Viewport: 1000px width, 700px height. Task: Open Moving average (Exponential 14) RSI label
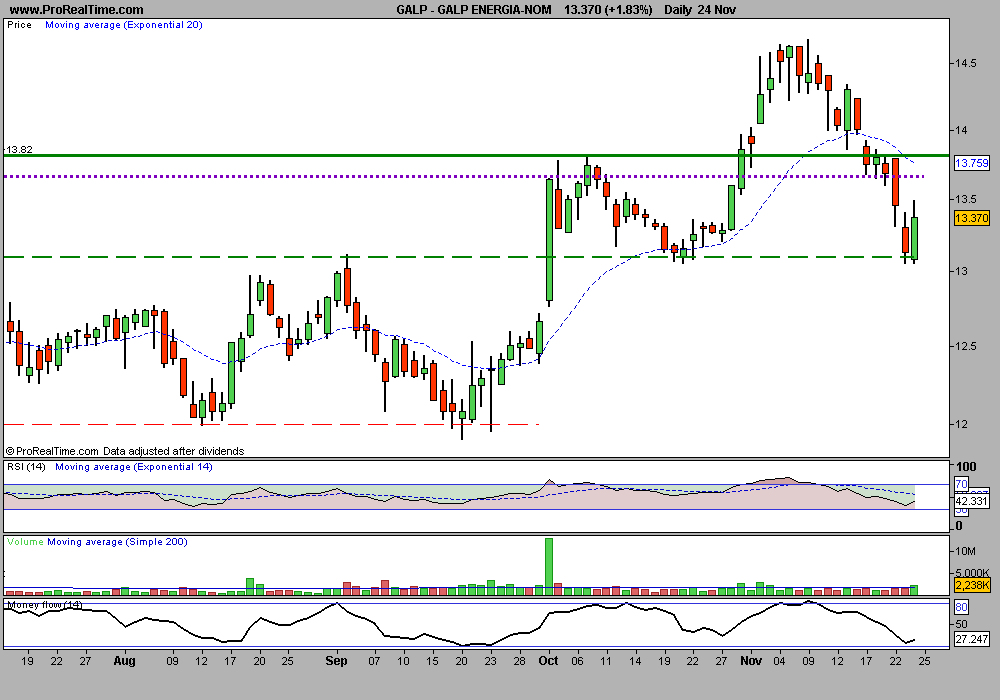tap(134, 467)
